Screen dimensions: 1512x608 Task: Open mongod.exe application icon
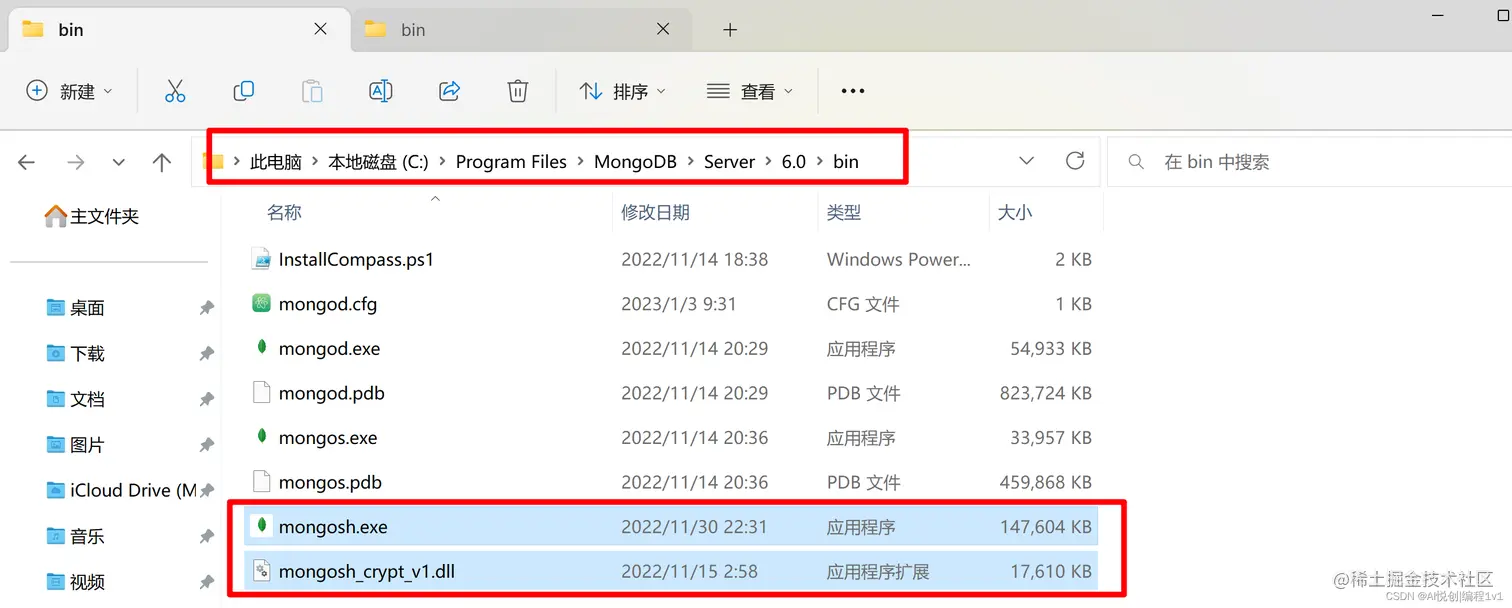tap(261, 348)
